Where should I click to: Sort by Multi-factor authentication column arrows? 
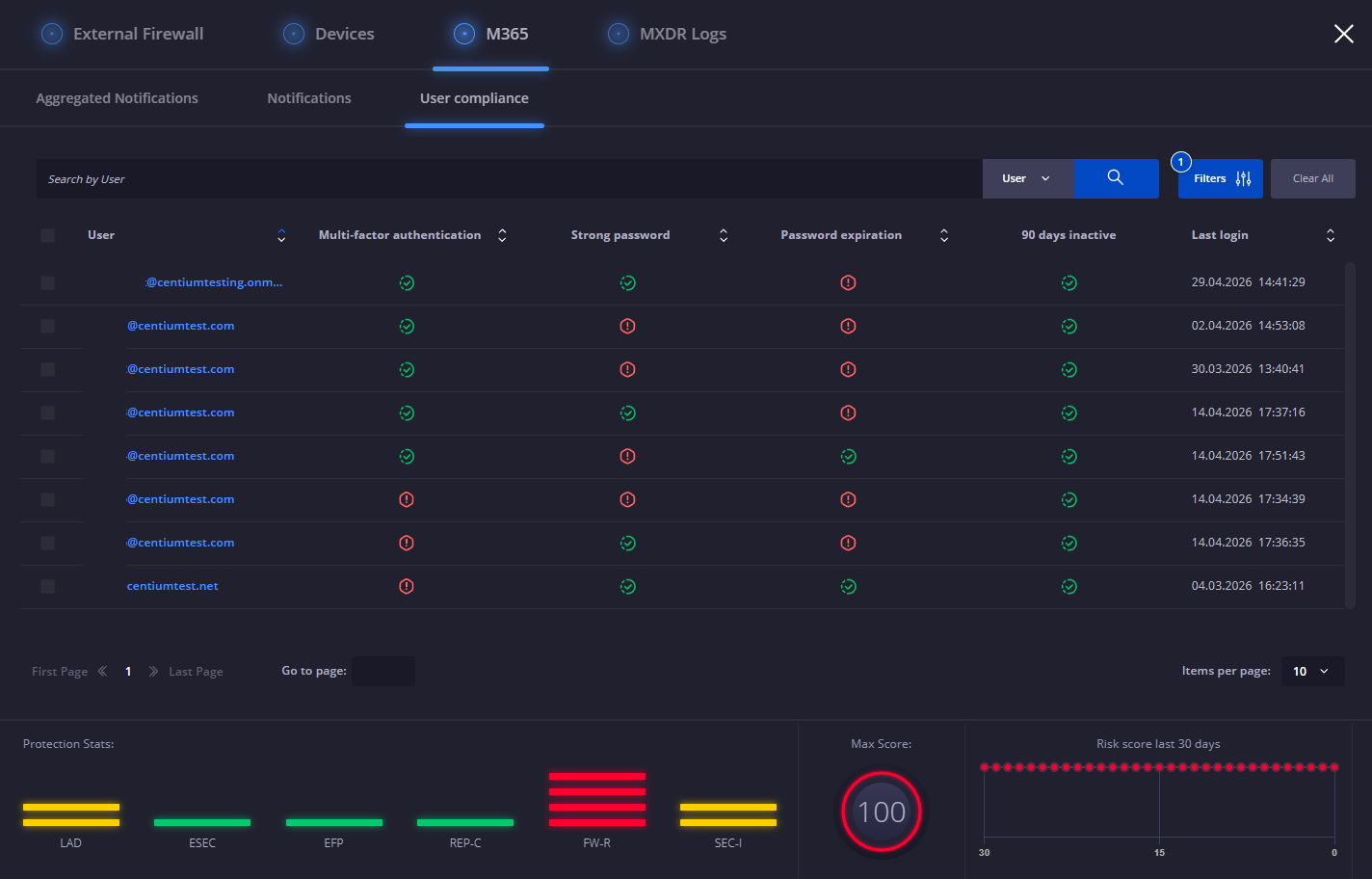coord(502,235)
